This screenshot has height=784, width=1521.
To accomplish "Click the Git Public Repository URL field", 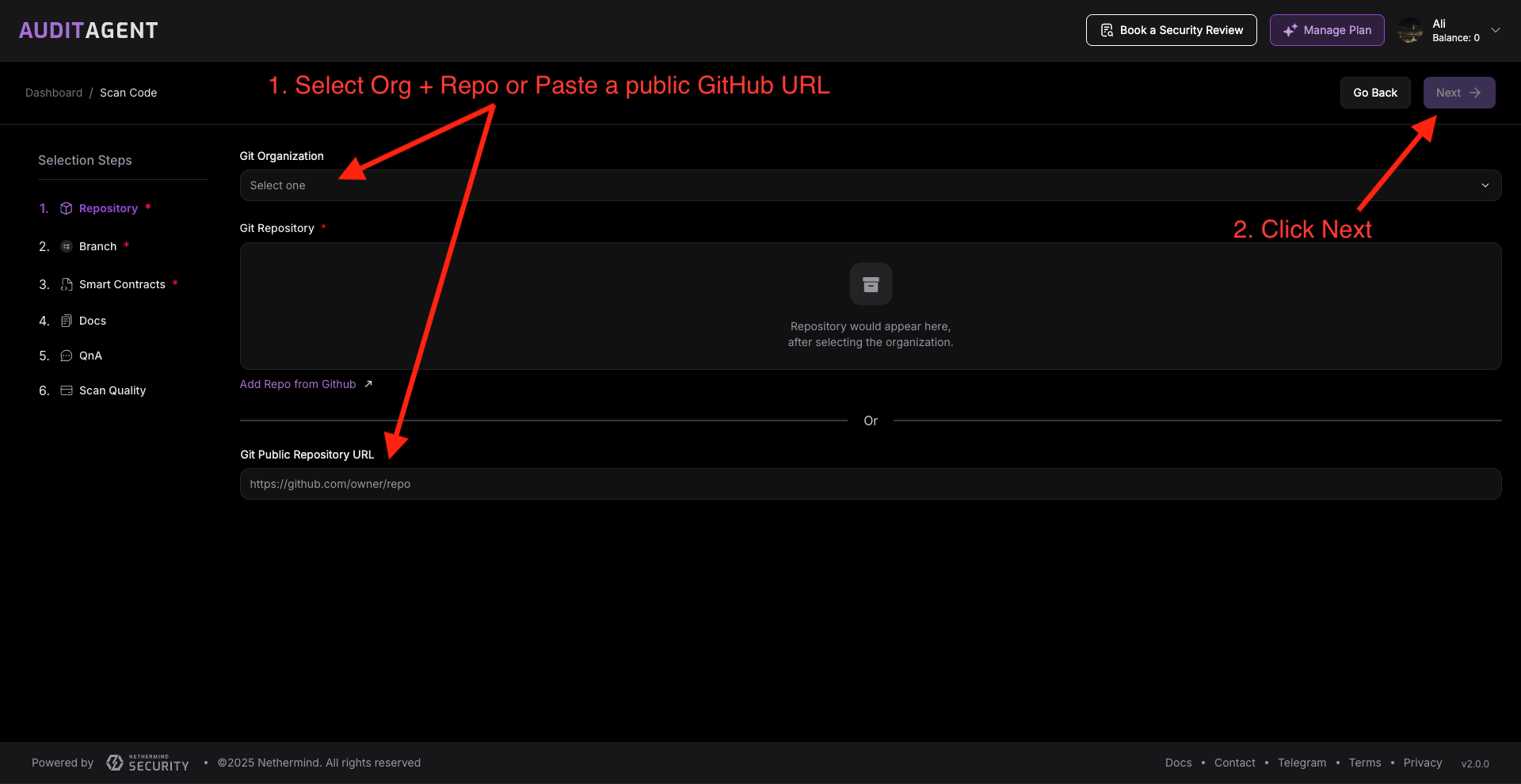I will click(x=870, y=483).
